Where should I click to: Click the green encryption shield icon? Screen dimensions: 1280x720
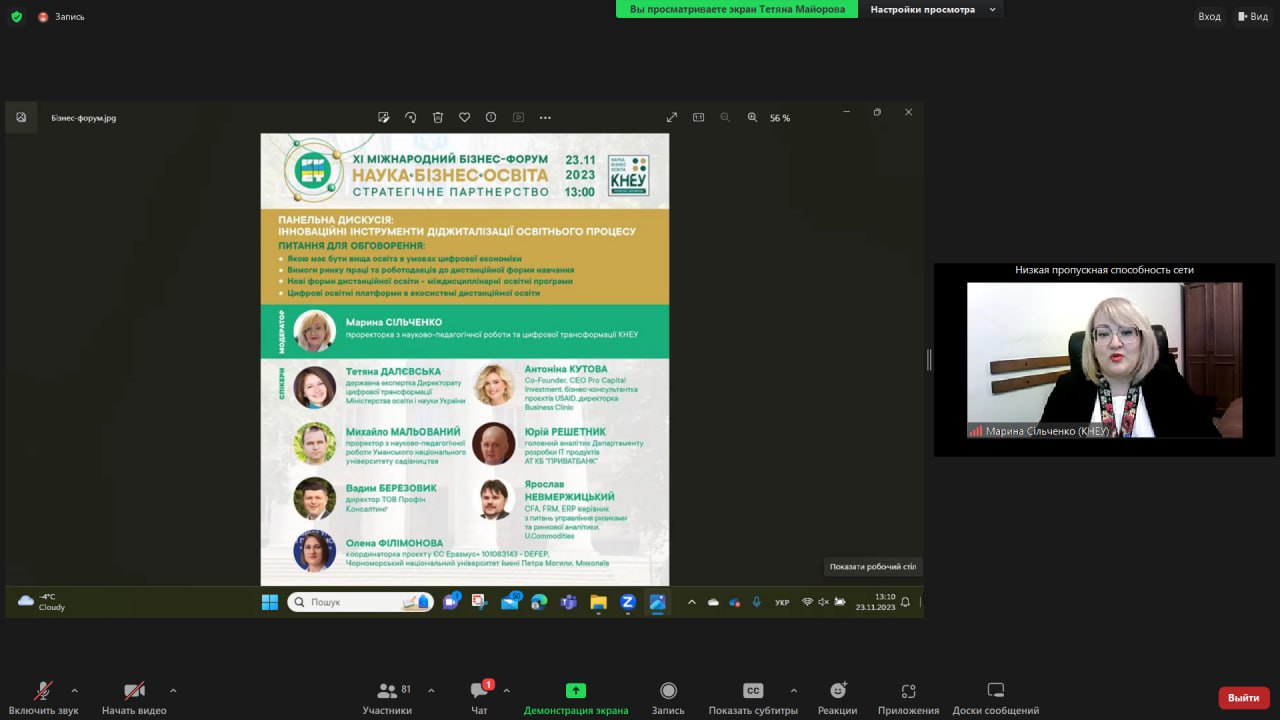[16, 16]
